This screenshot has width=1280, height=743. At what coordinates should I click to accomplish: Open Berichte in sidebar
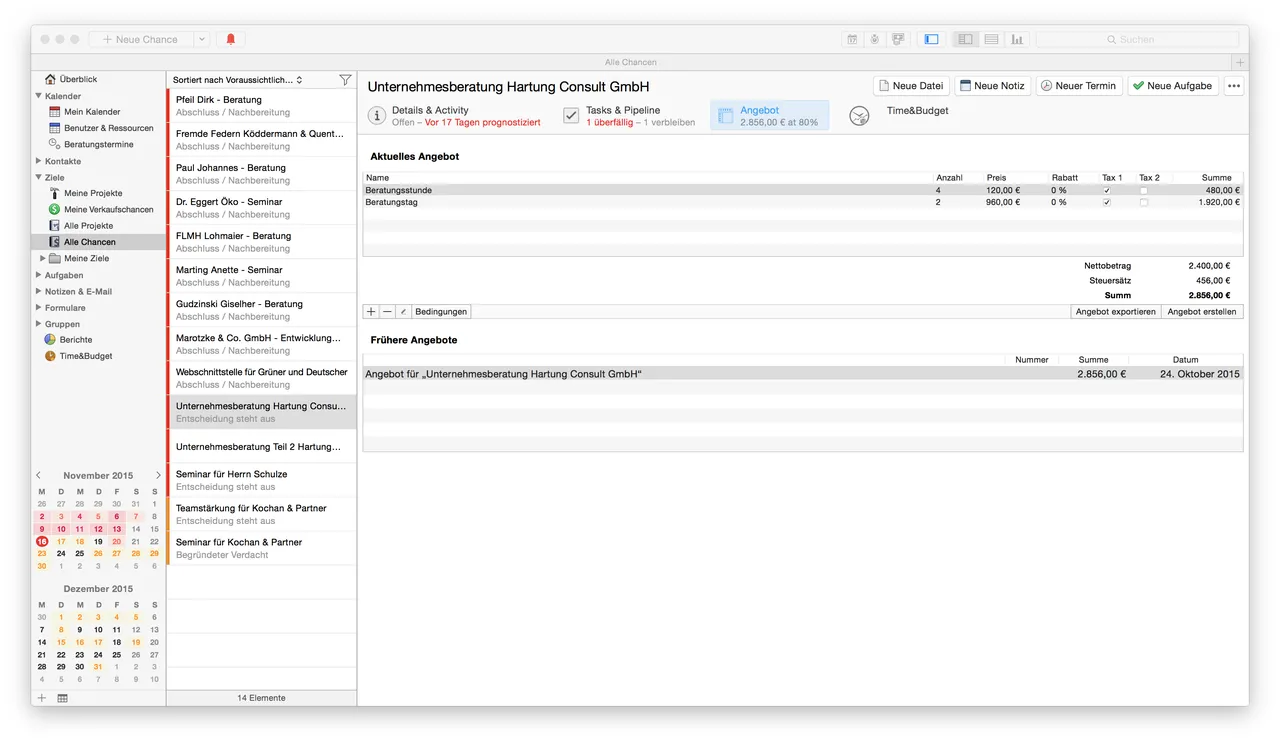[76, 340]
